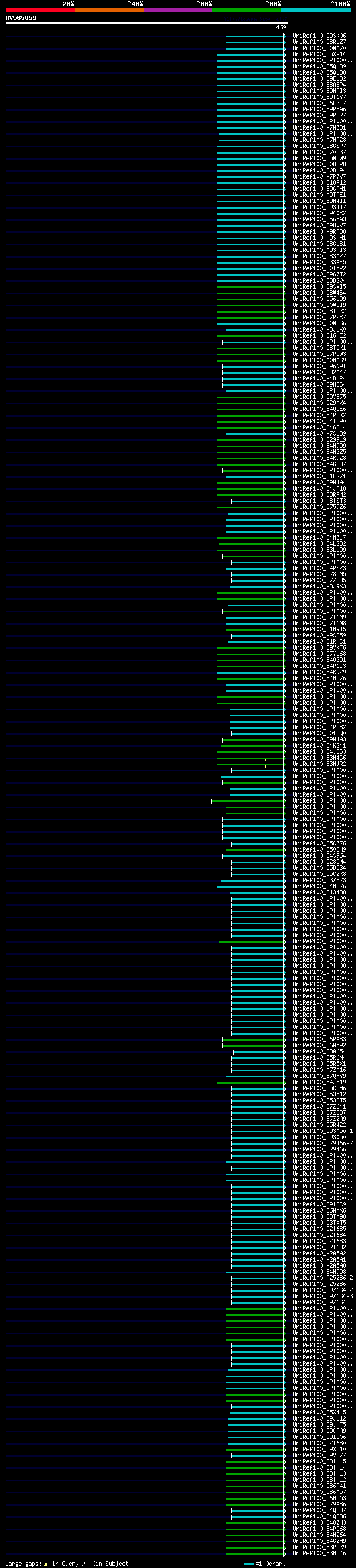Select hit label UniRef100_B9HRI3
The width and height of the screenshot is (356, 1568).
(319, 91)
